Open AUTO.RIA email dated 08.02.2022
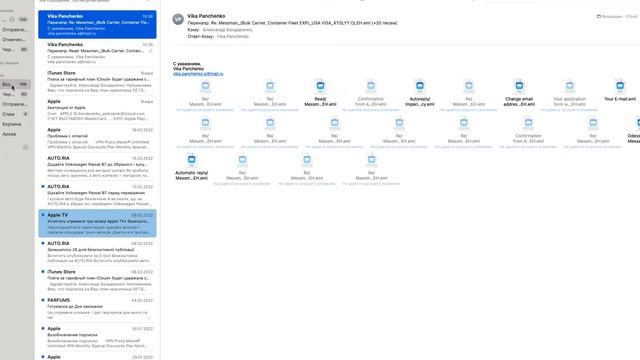640x360 pixels. point(97,252)
